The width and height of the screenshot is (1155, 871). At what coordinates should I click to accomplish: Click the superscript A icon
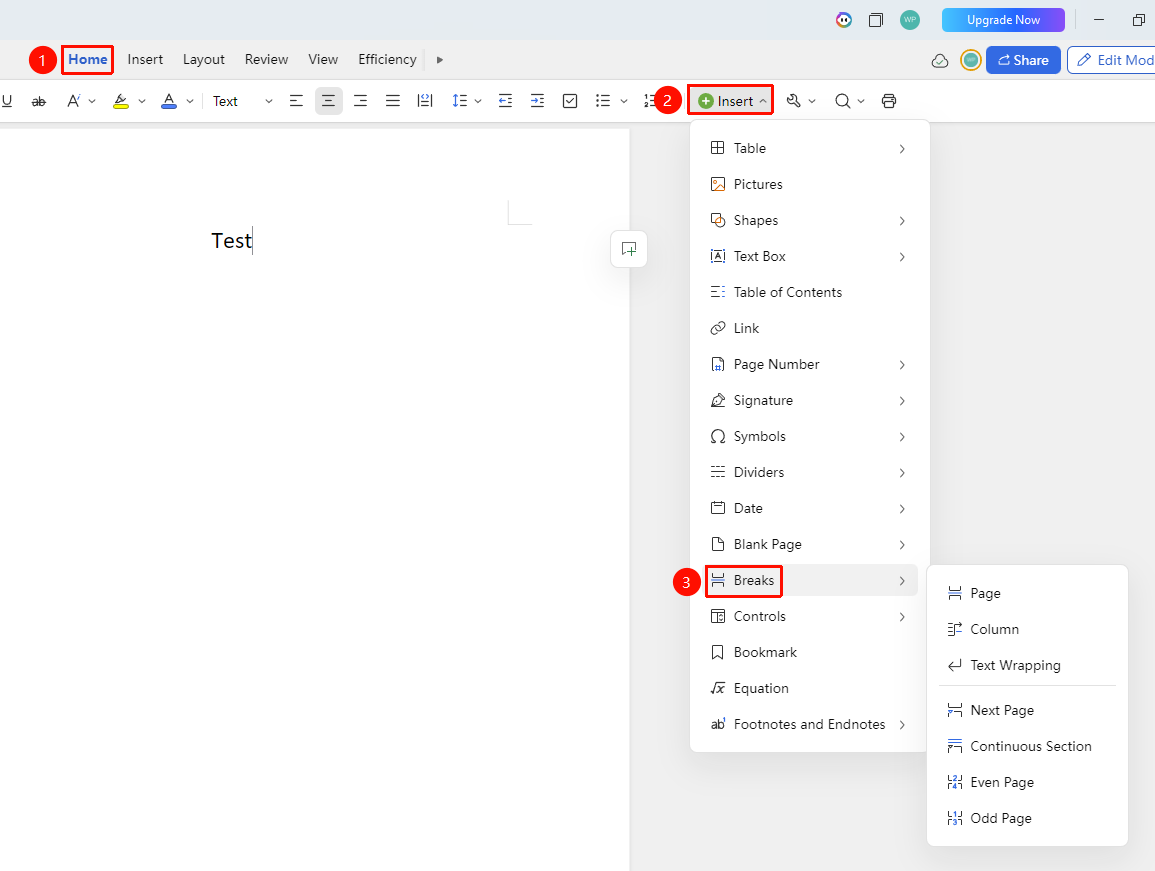click(74, 101)
